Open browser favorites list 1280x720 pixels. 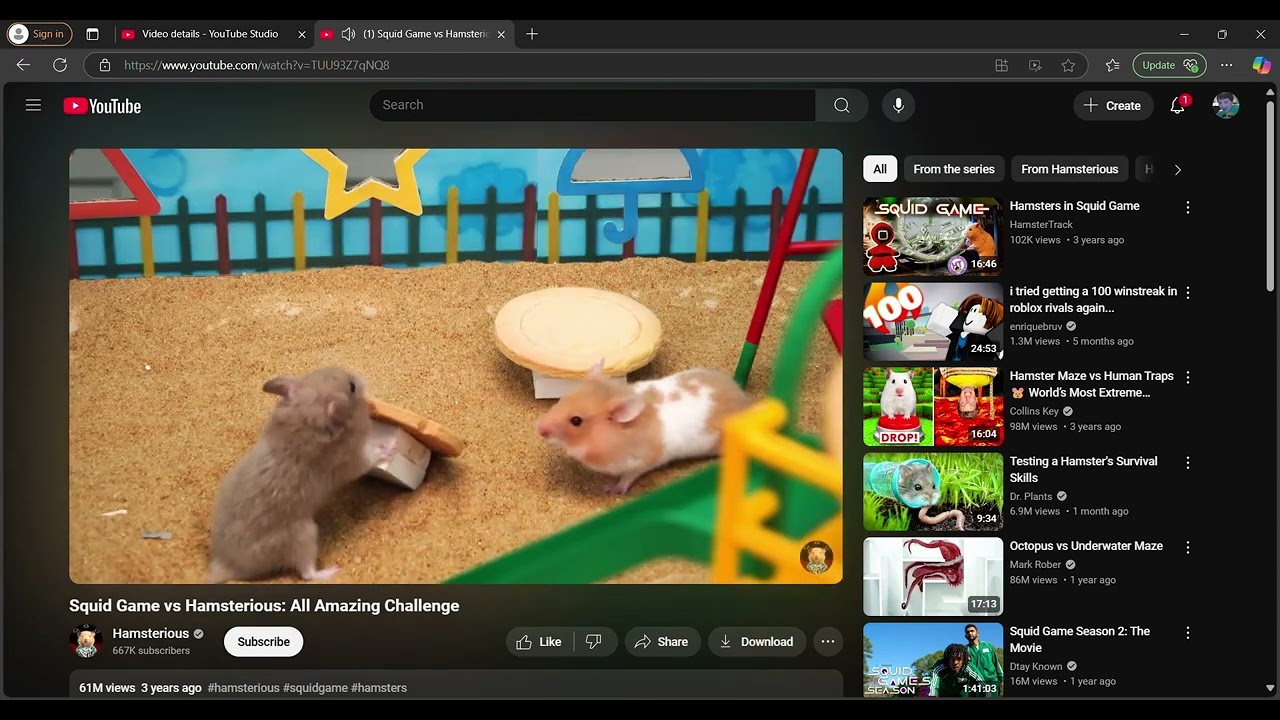tap(1113, 65)
